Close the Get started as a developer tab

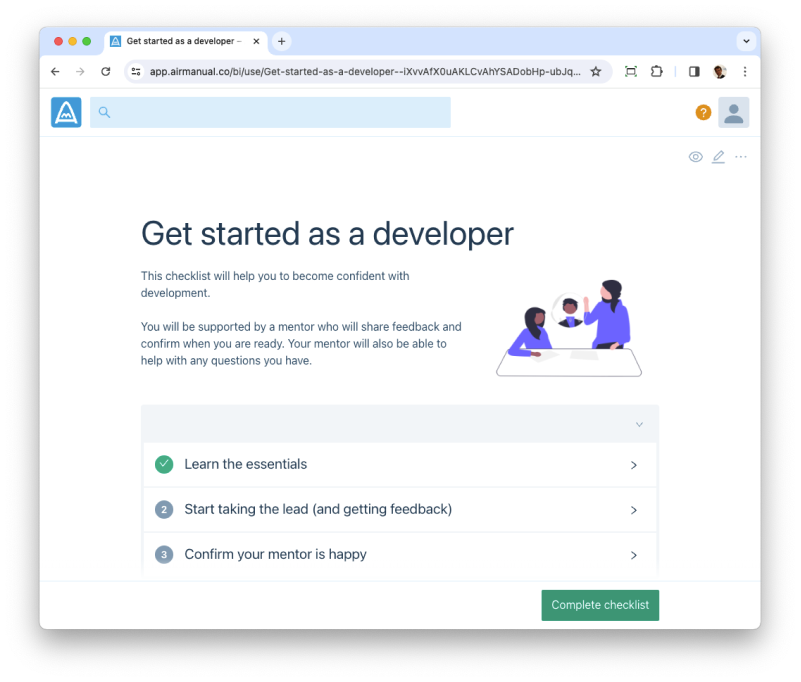(x=256, y=41)
